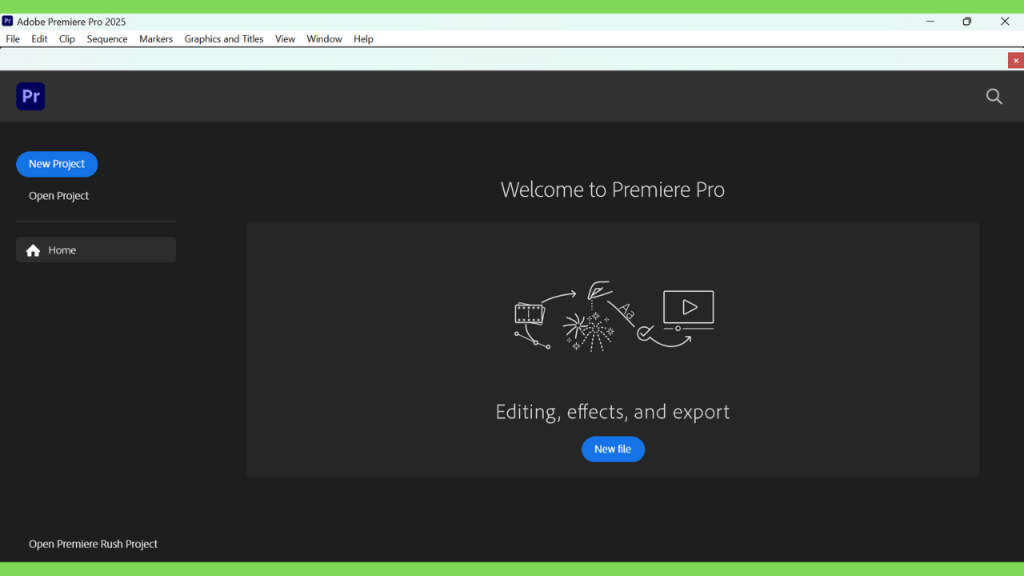The image size is (1024, 576).
Task: Select the Home sidebar item
Action: [x=96, y=250]
